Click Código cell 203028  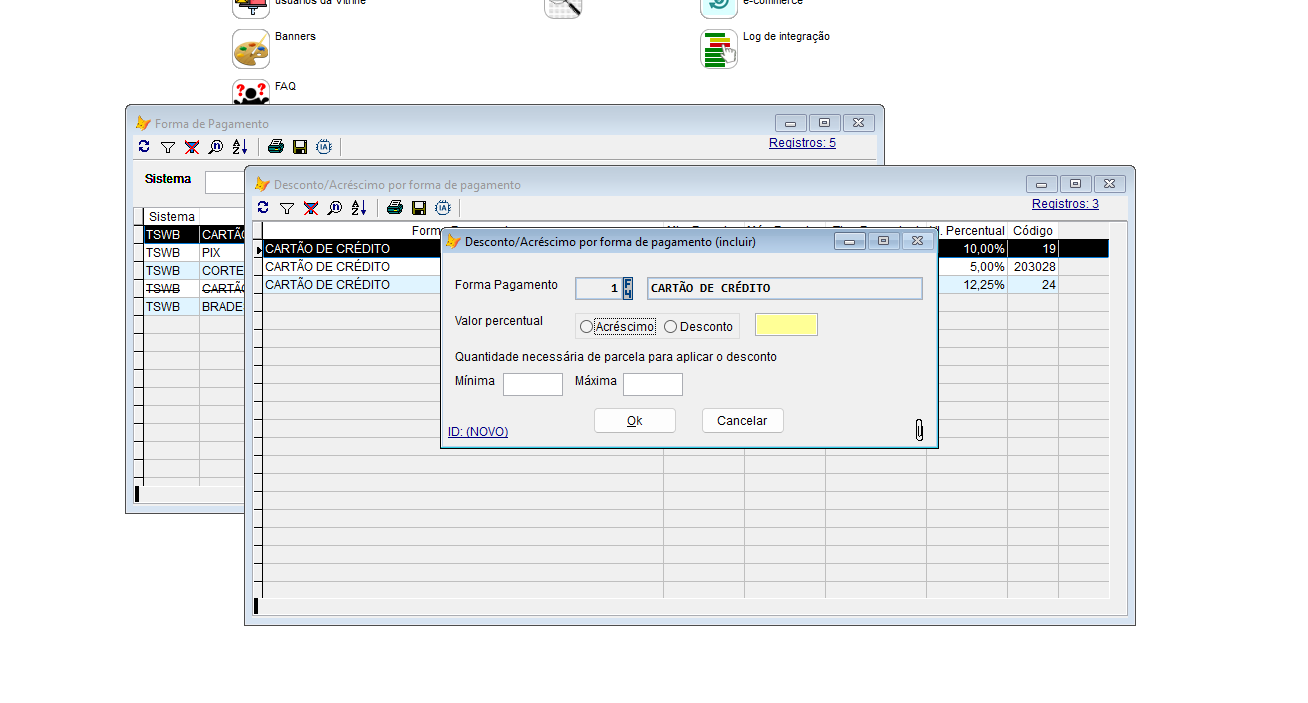[x=1033, y=267]
